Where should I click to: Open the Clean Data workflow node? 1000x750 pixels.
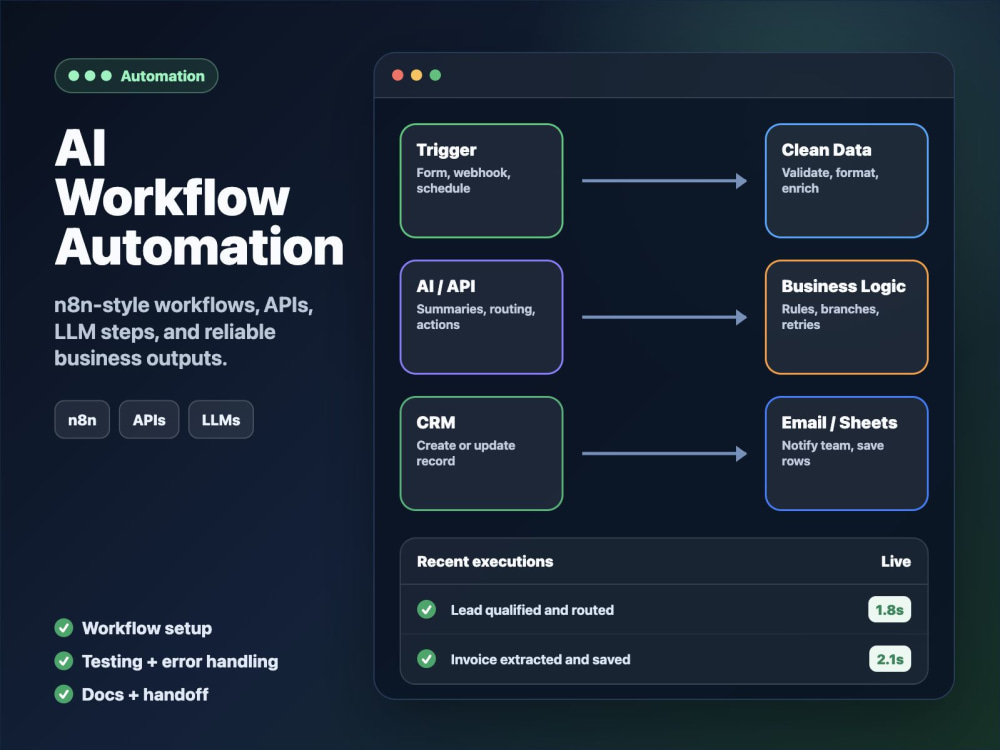pos(846,180)
